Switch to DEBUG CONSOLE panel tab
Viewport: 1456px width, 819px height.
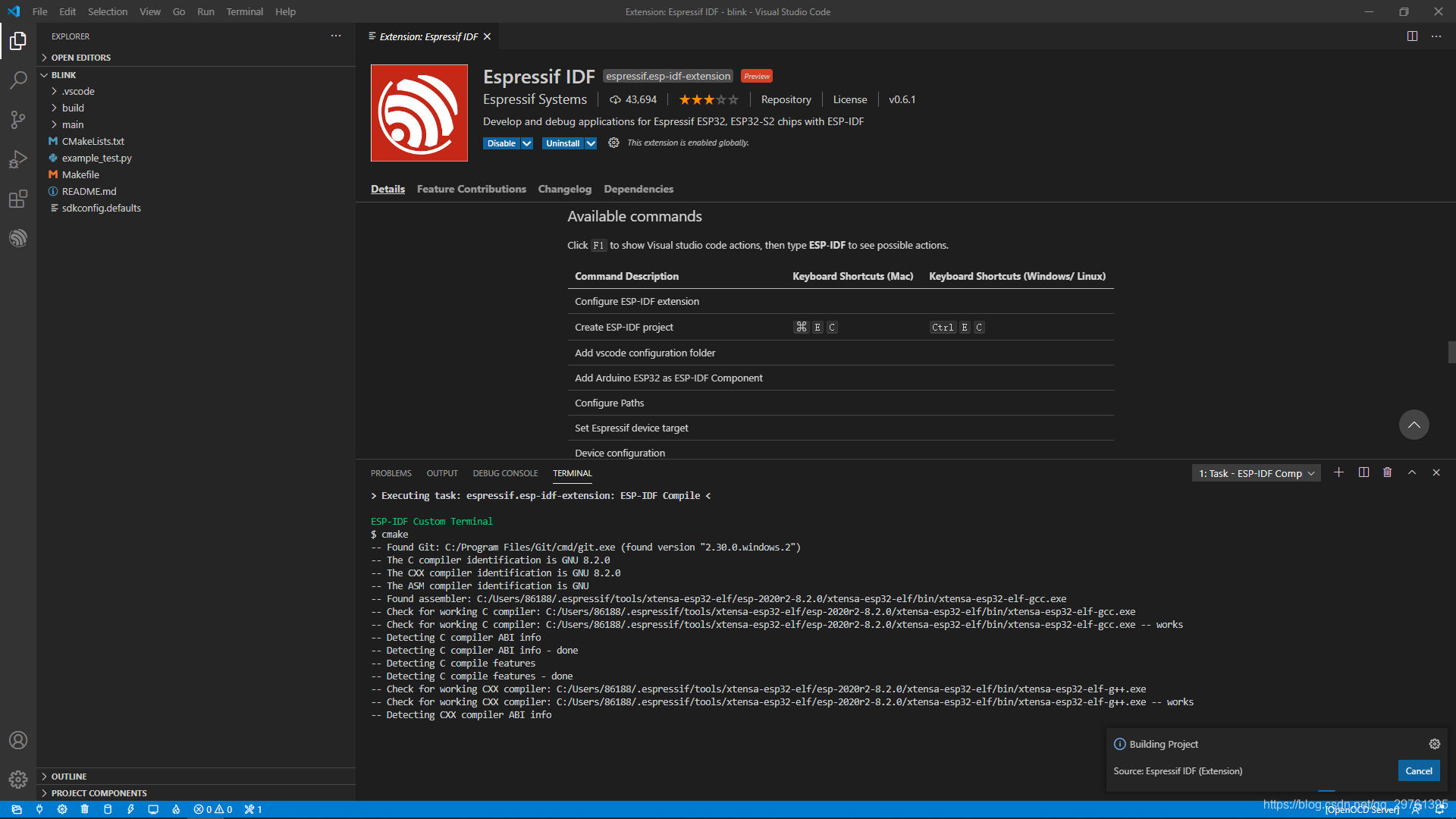[506, 473]
